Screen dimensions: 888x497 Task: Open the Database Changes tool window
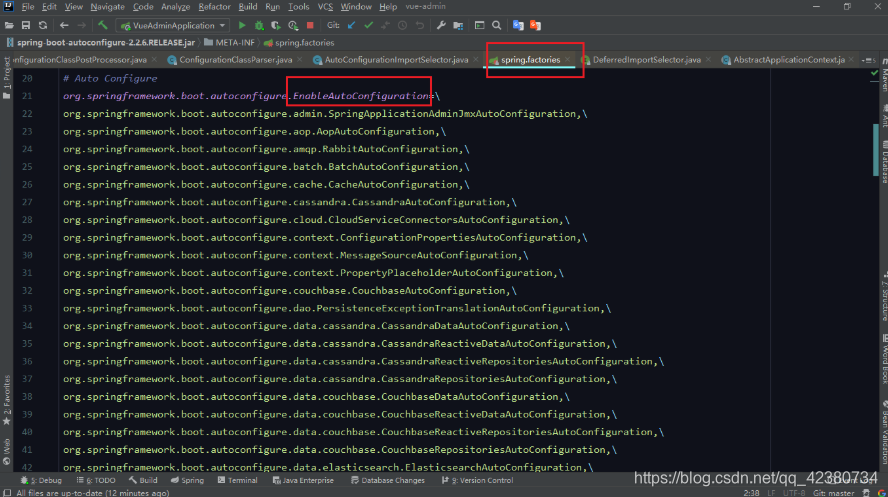pyautogui.click(x=388, y=480)
